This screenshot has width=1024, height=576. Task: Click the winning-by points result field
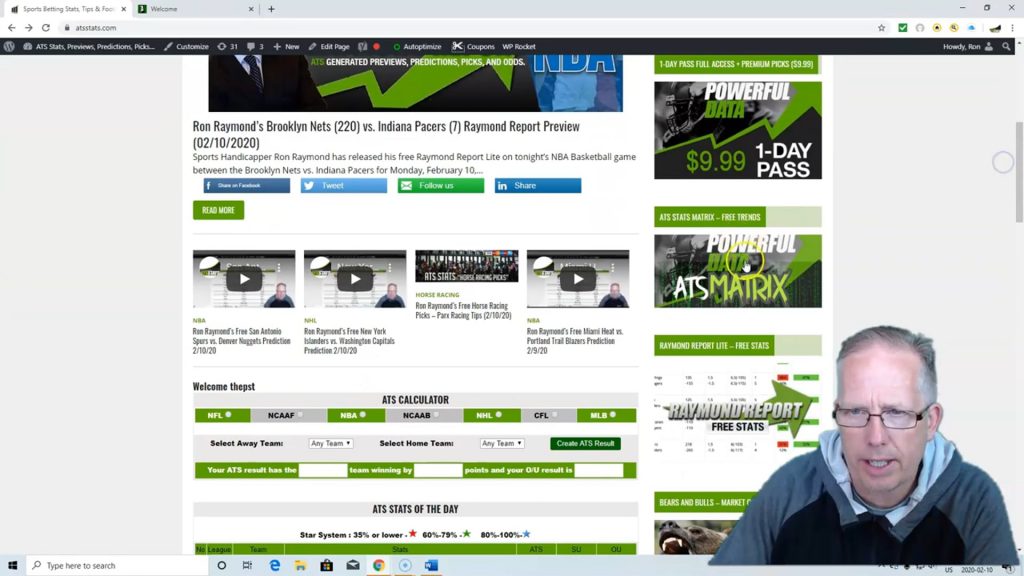point(438,470)
